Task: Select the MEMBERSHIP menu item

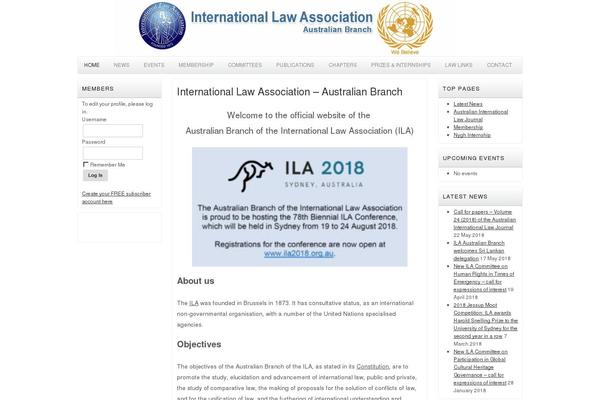Action: click(x=196, y=65)
